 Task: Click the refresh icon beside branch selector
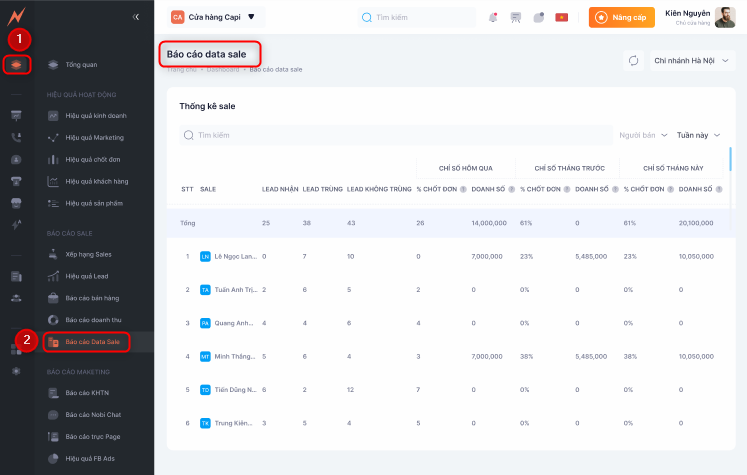633,60
